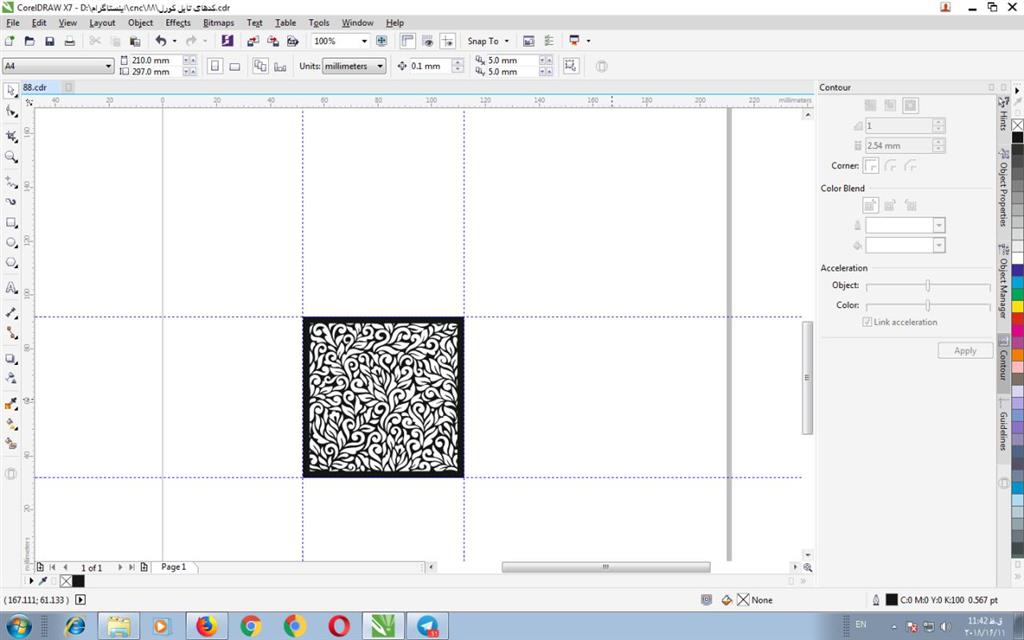The image size is (1024, 640).
Task: Select the Text tool
Action: pyautogui.click(x=11, y=288)
